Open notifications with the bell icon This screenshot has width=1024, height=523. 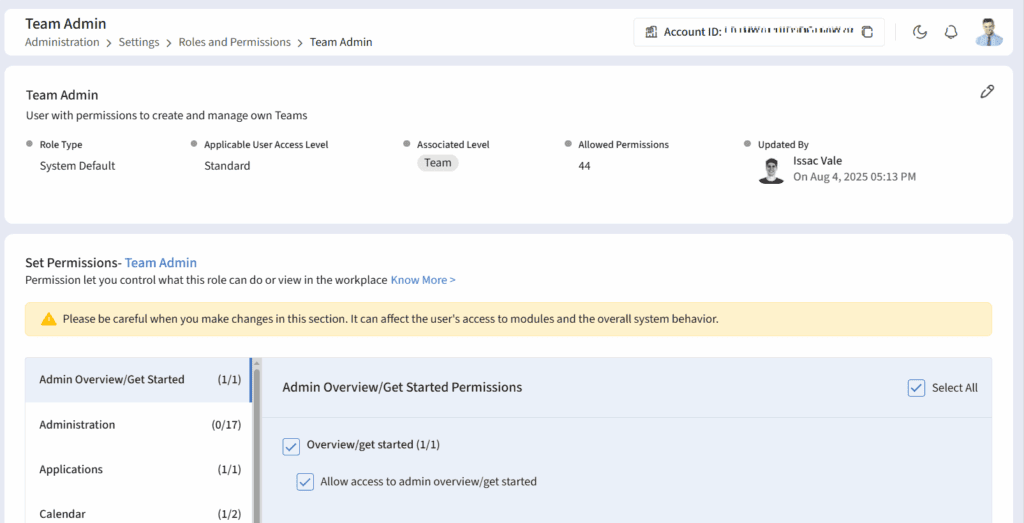951,32
